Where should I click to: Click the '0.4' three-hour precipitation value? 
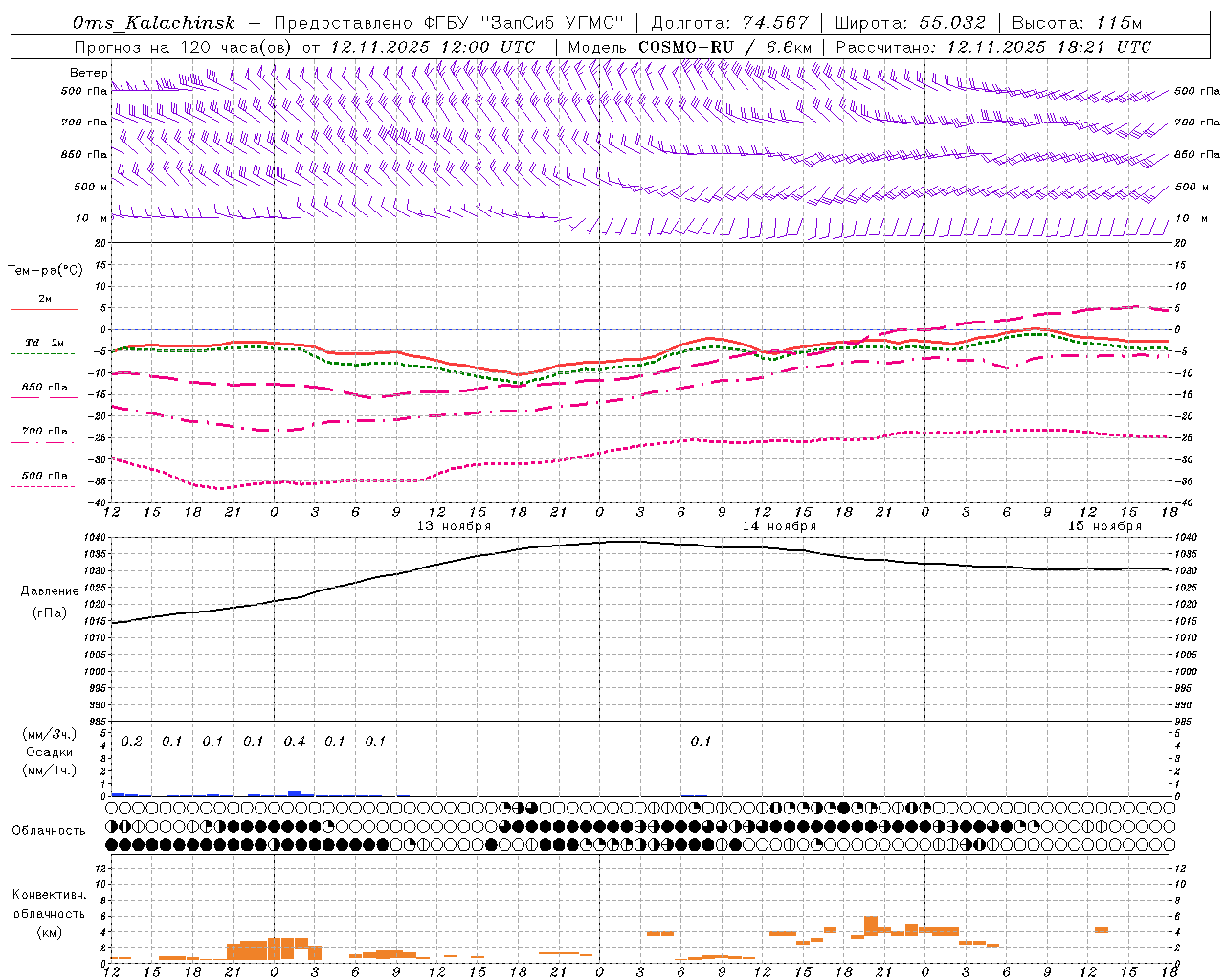295,742
